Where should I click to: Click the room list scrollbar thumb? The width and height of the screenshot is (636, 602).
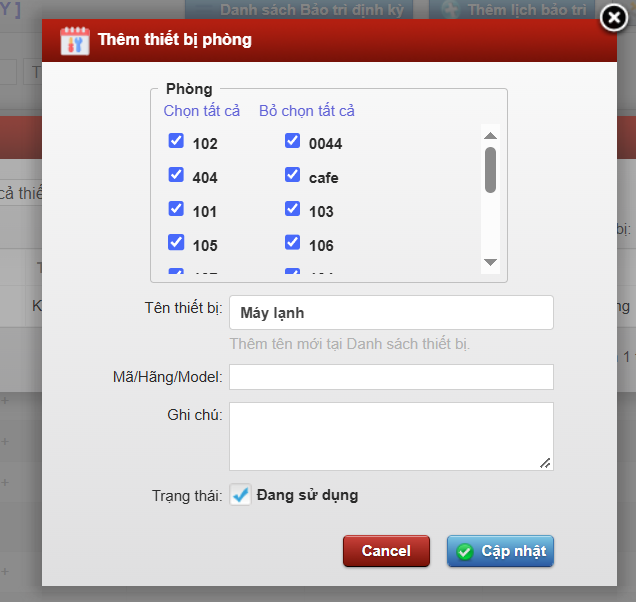490,170
